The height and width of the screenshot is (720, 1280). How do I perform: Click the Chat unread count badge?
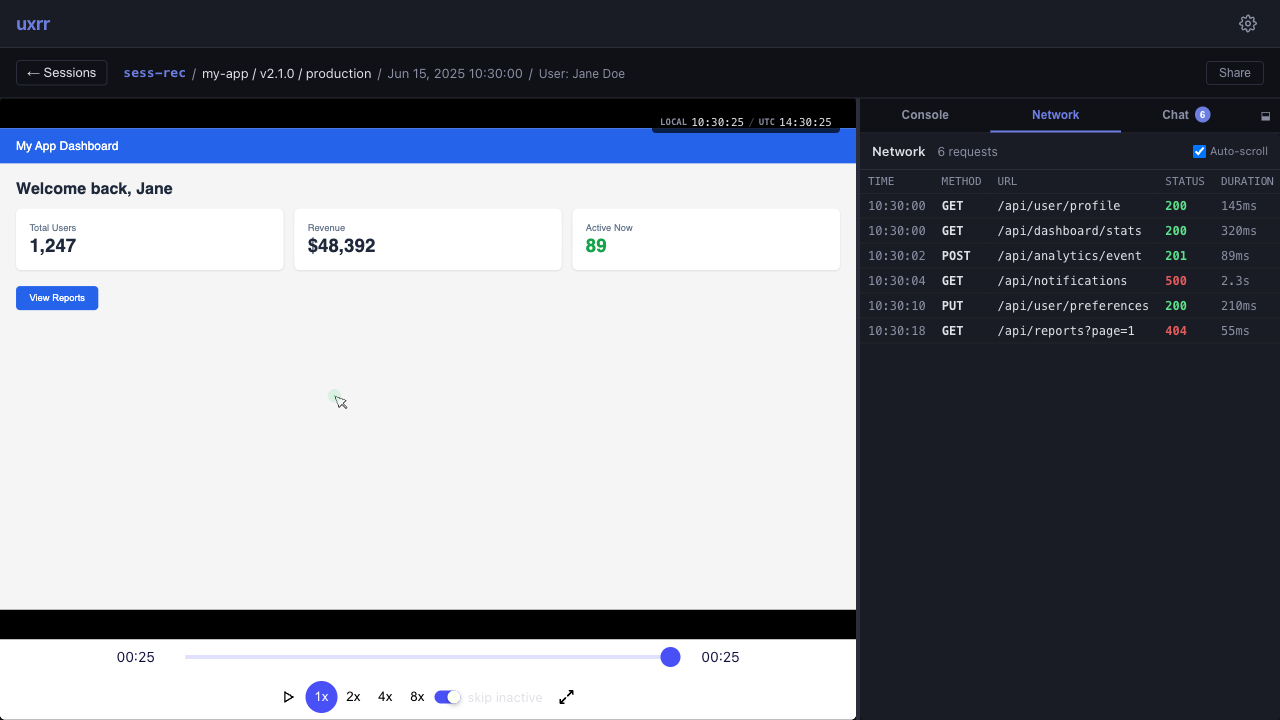[x=1203, y=115]
